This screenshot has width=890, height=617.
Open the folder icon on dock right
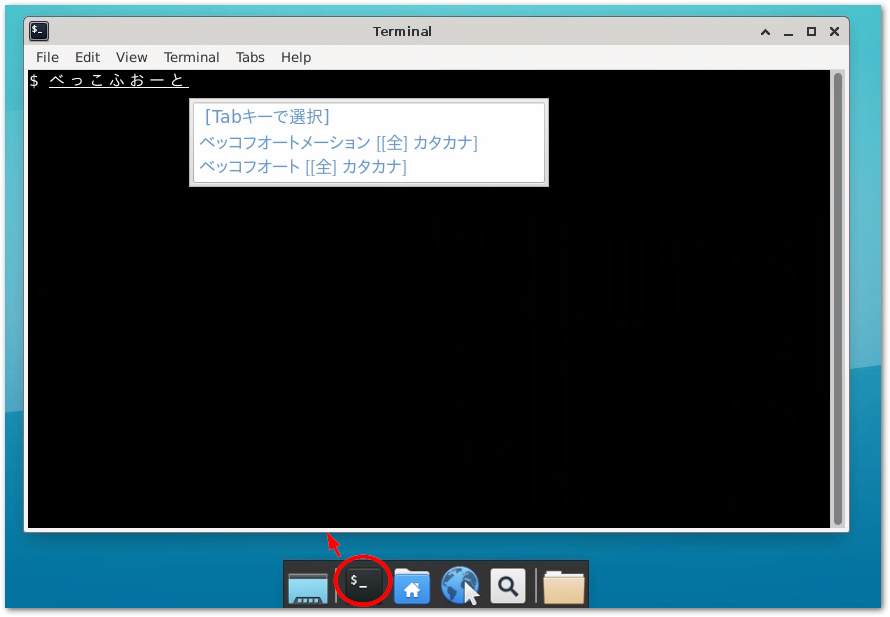564,587
